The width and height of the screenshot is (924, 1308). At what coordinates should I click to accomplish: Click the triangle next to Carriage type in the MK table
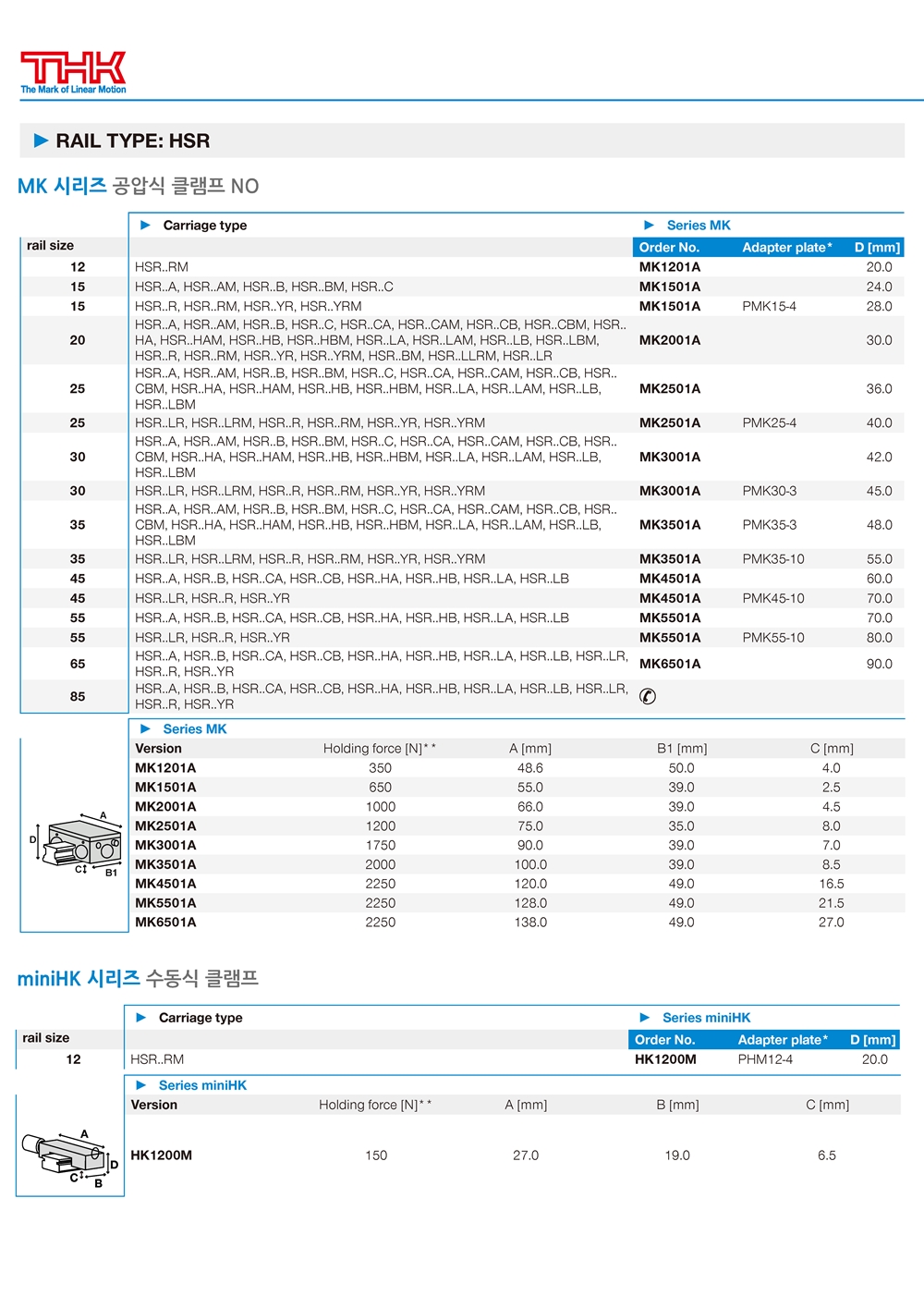[x=145, y=225]
